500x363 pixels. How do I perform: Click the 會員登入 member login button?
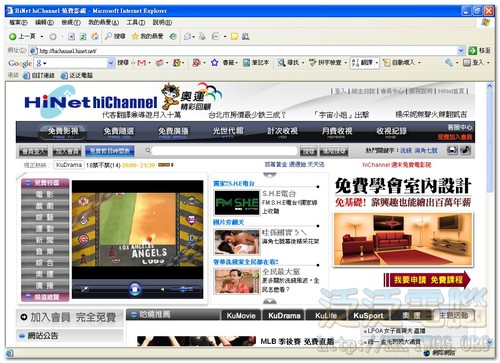(x=33, y=151)
